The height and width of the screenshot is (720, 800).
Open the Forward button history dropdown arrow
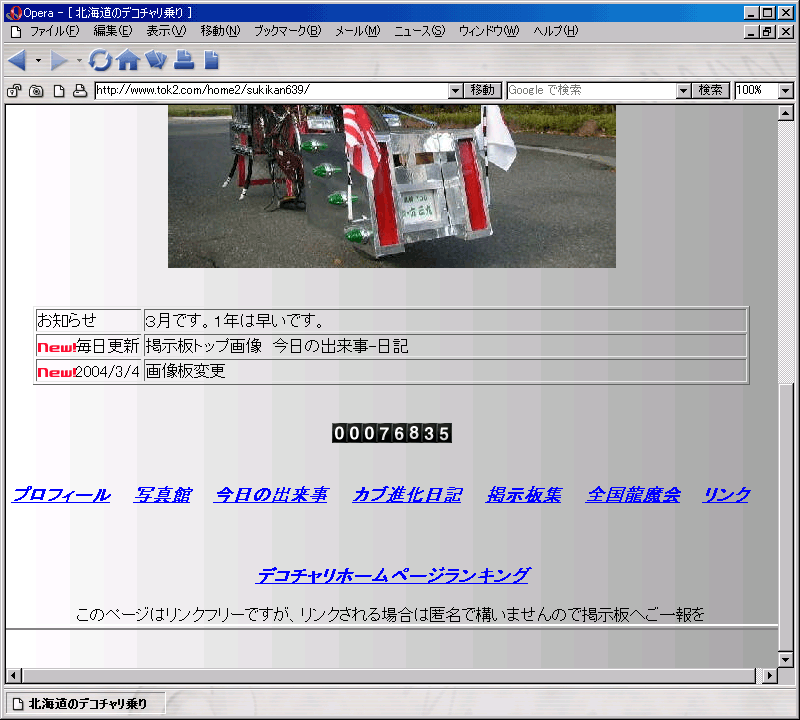79,60
